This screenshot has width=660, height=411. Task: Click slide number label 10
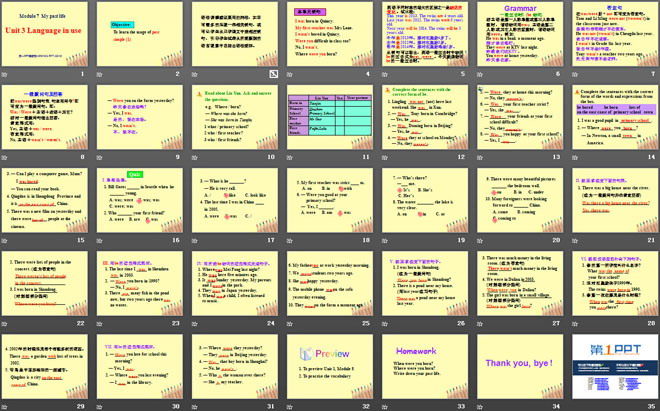pos(271,157)
